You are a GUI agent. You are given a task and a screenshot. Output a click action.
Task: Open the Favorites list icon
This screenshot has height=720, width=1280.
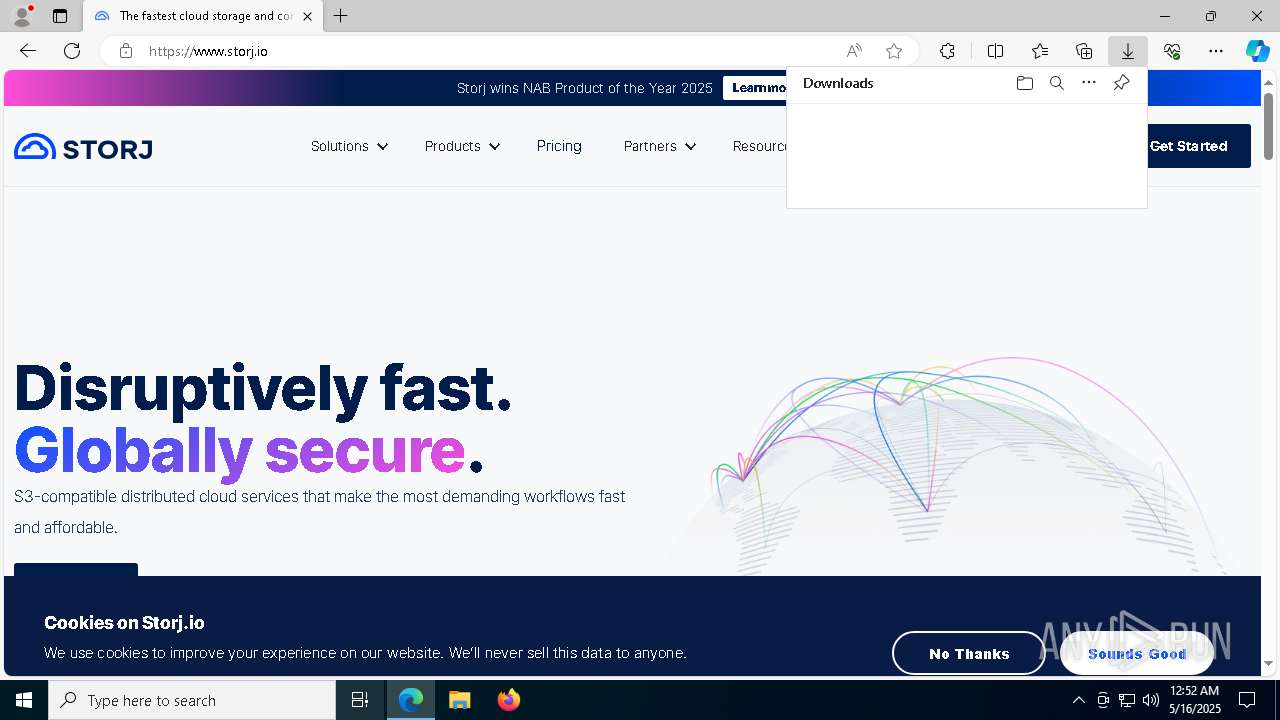click(x=1040, y=51)
